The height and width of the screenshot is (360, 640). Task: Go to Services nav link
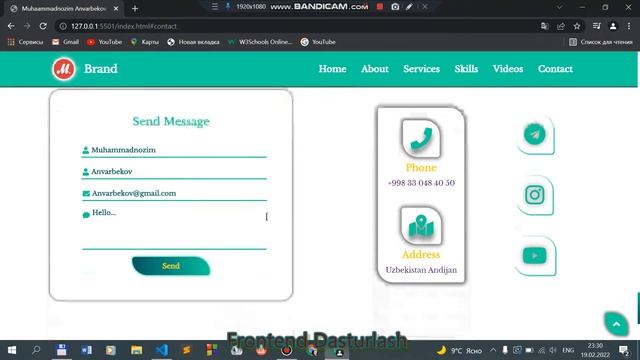click(422, 69)
